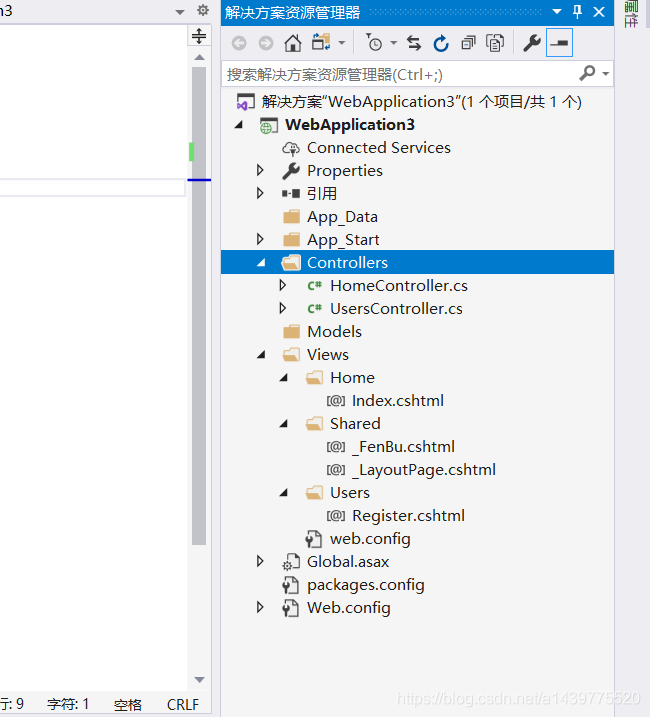
Task: Expand root Web.config node
Action: click(260, 607)
